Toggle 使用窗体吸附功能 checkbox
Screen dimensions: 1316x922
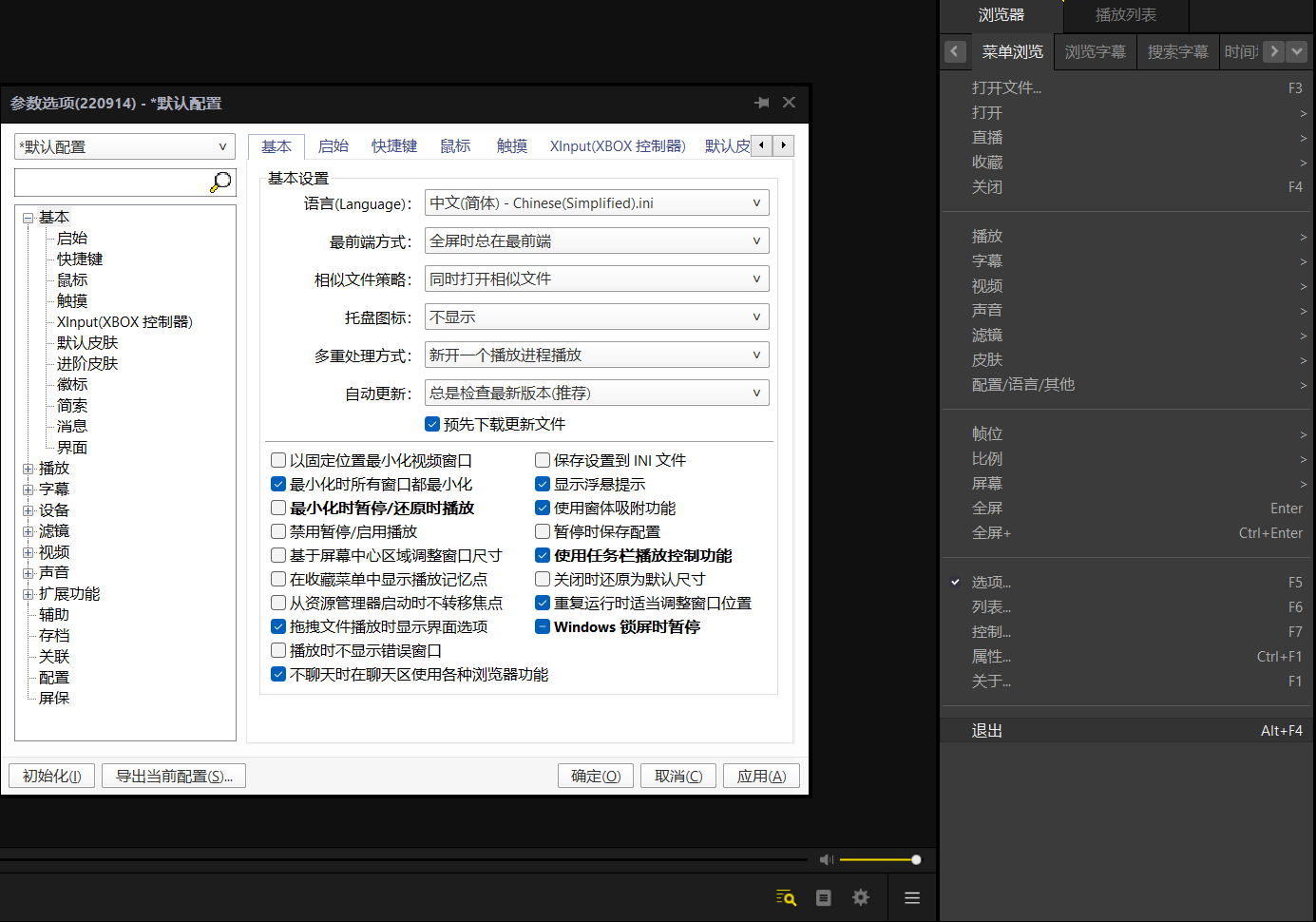pos(543,508)
